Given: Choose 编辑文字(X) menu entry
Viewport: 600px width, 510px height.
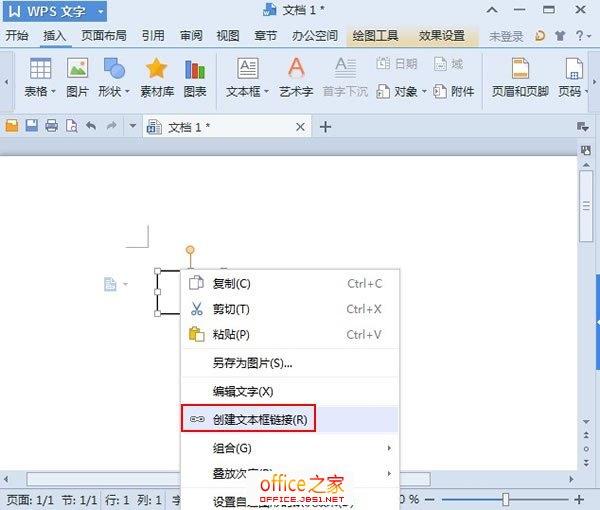Looking at the screenshot, I should [x=290, y=391].
